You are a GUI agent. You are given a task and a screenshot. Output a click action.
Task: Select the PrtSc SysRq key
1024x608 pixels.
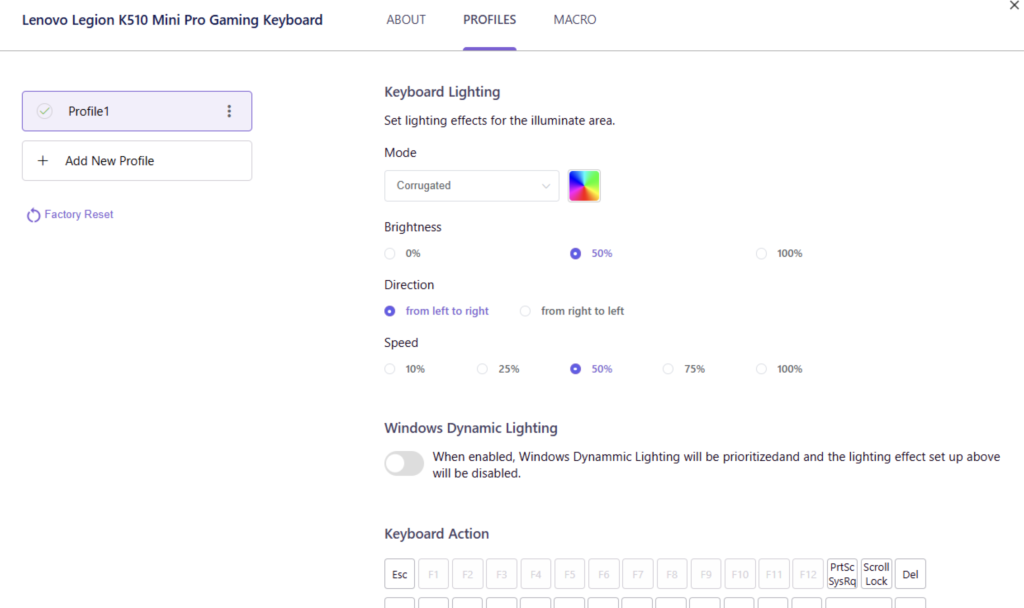pos(842,574)
